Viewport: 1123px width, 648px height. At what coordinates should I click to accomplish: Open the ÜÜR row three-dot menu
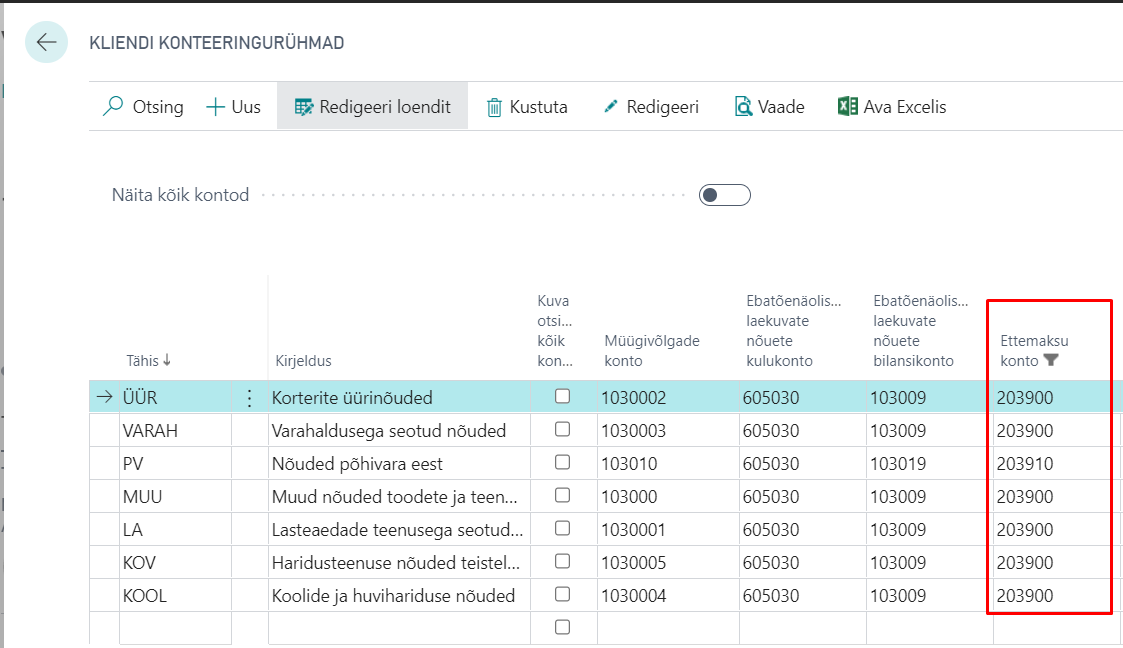click(249, 398)
